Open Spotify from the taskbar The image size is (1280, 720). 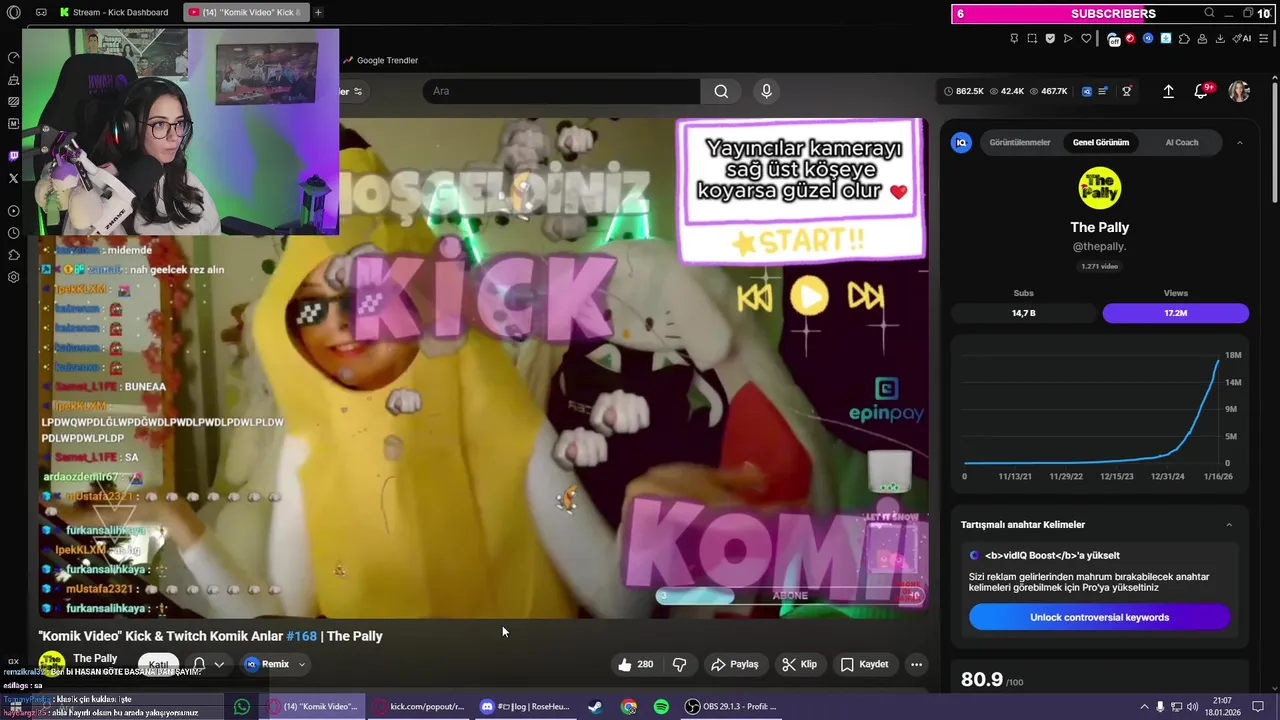661,706
